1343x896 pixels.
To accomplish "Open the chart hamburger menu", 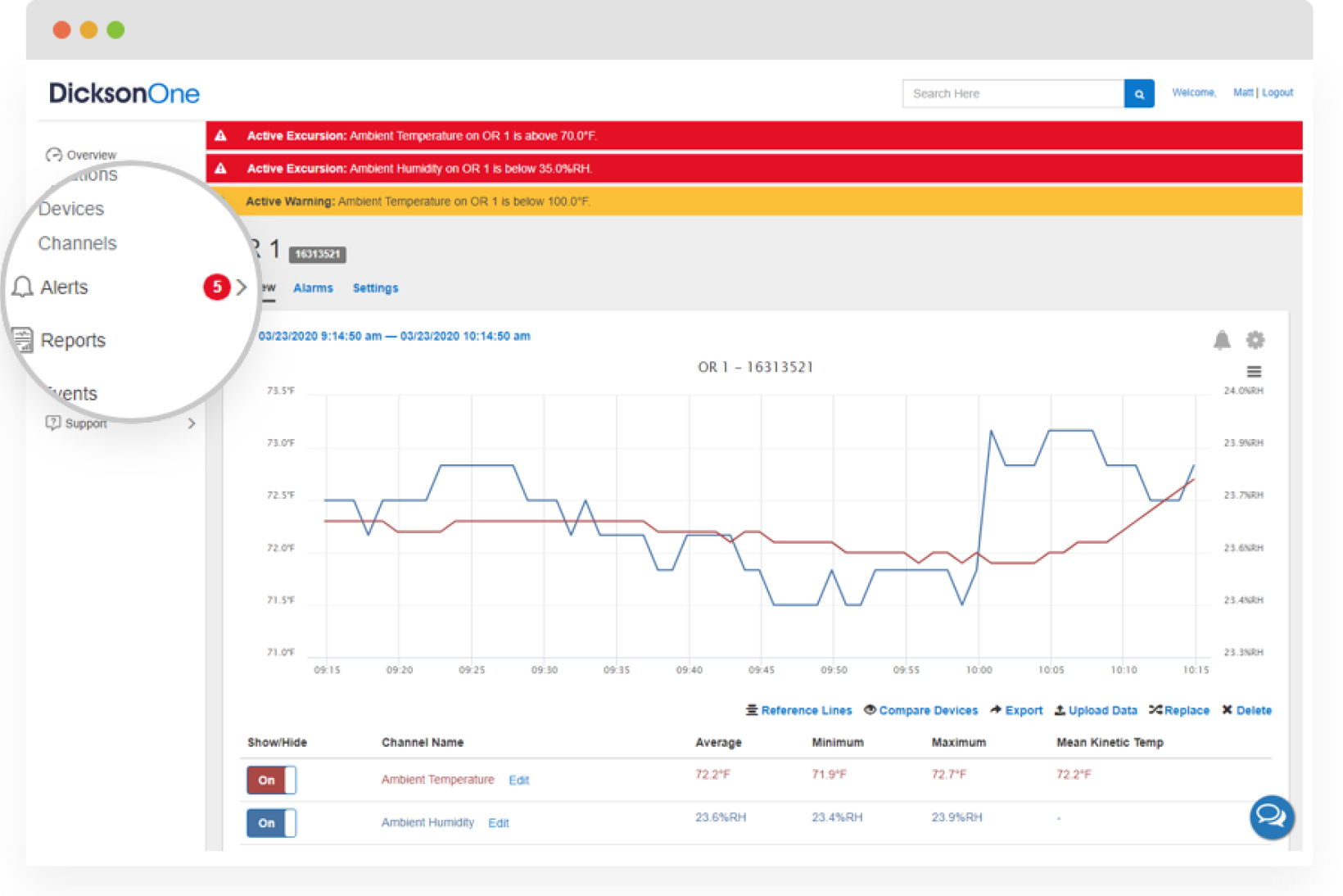I will tap(1253, 372).
